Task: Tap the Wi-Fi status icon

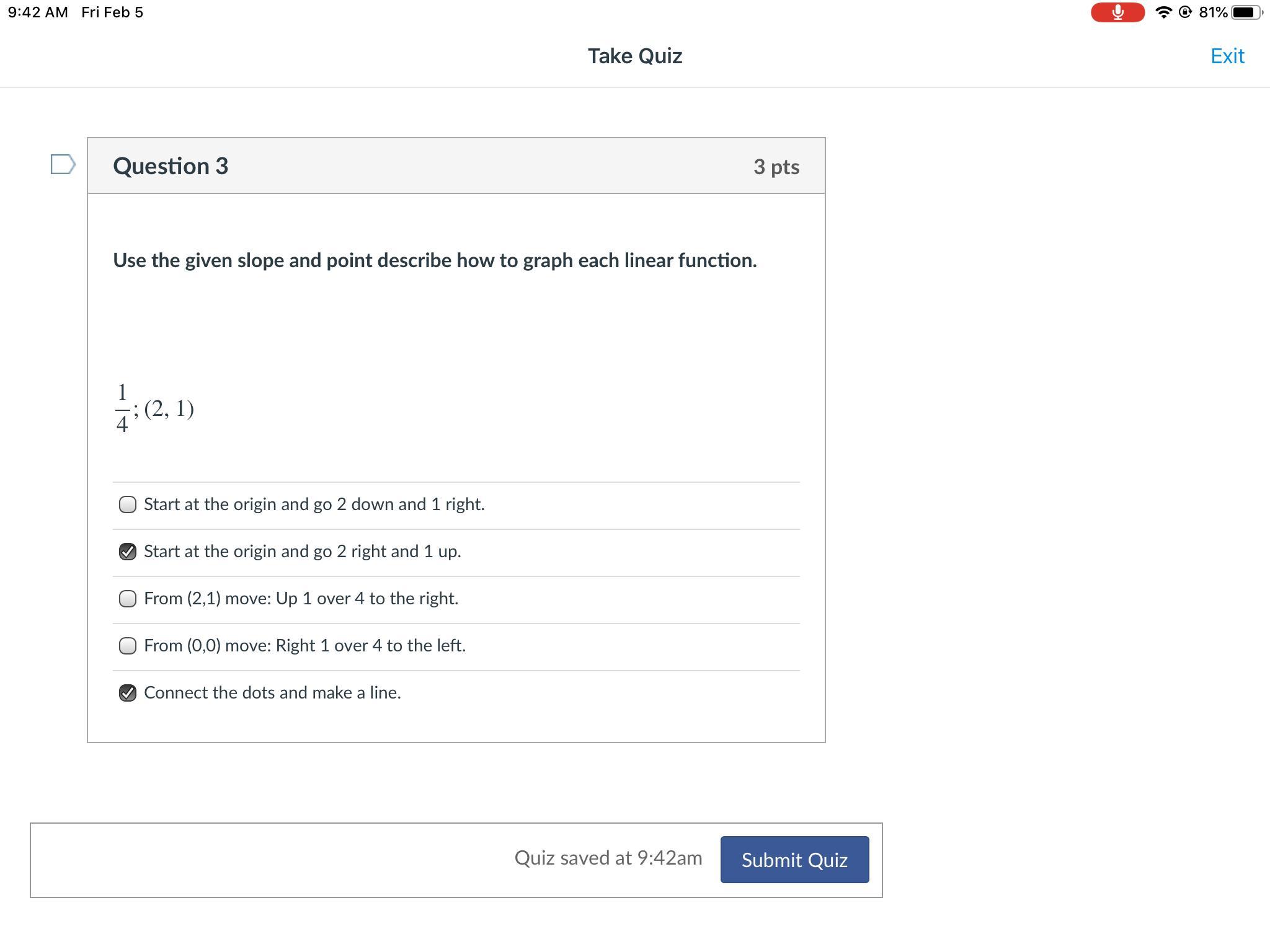Action: (x=1163, y=12)
